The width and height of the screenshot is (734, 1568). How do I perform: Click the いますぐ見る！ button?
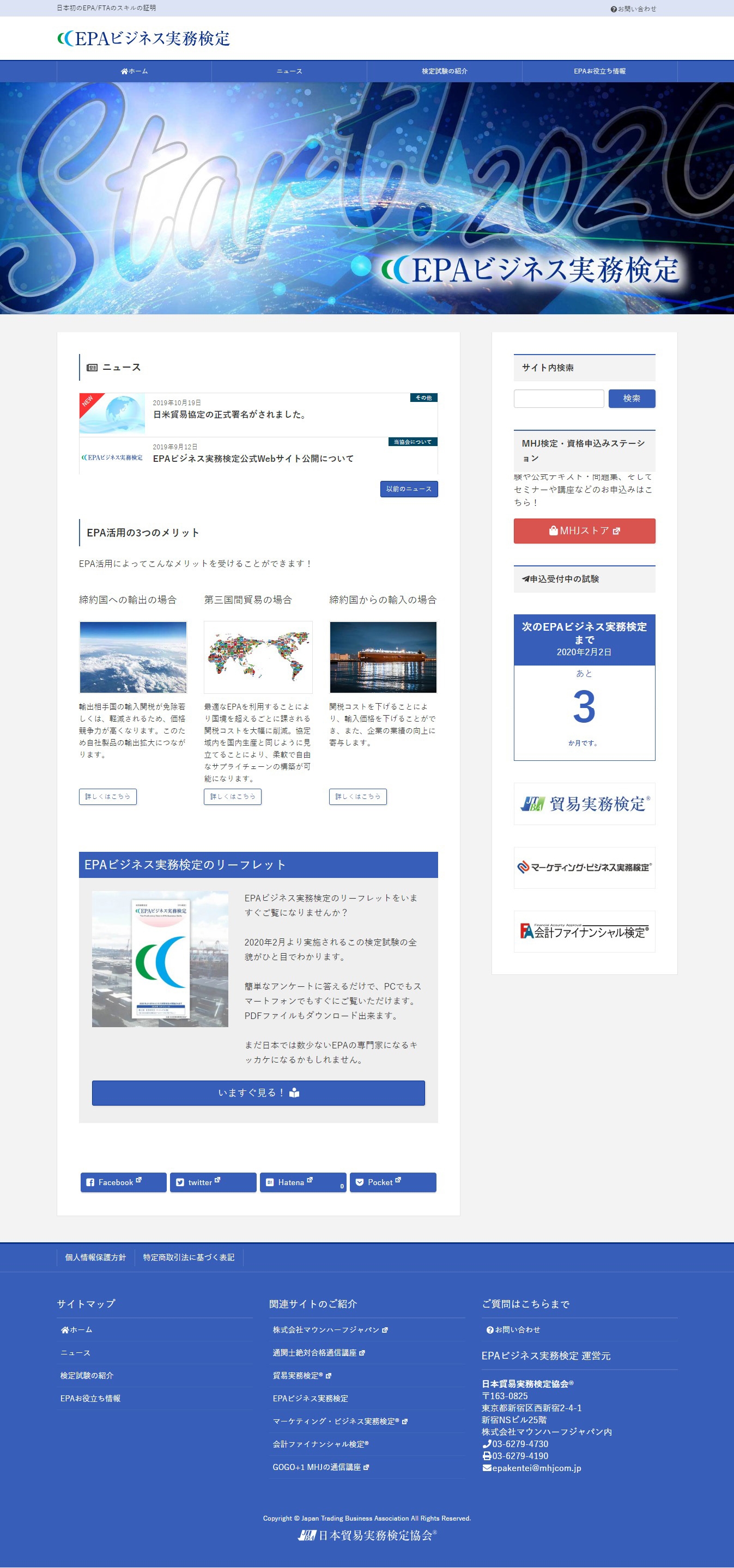[x=258, y=1093]
